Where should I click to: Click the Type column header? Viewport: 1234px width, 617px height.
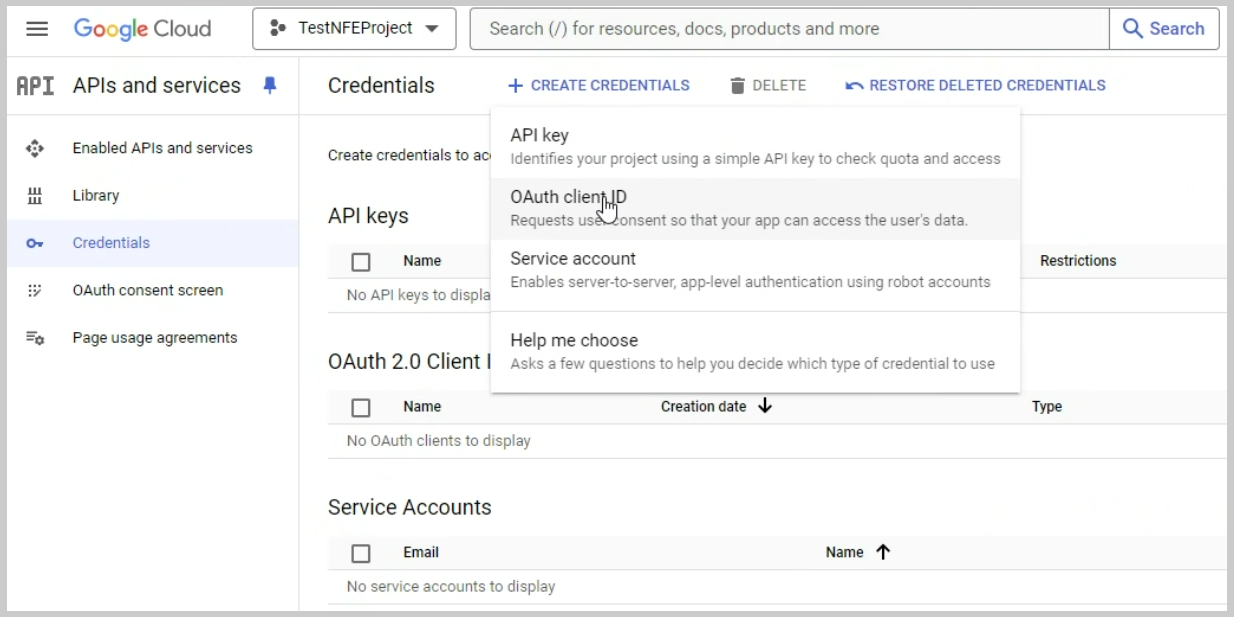(1047, 407)
